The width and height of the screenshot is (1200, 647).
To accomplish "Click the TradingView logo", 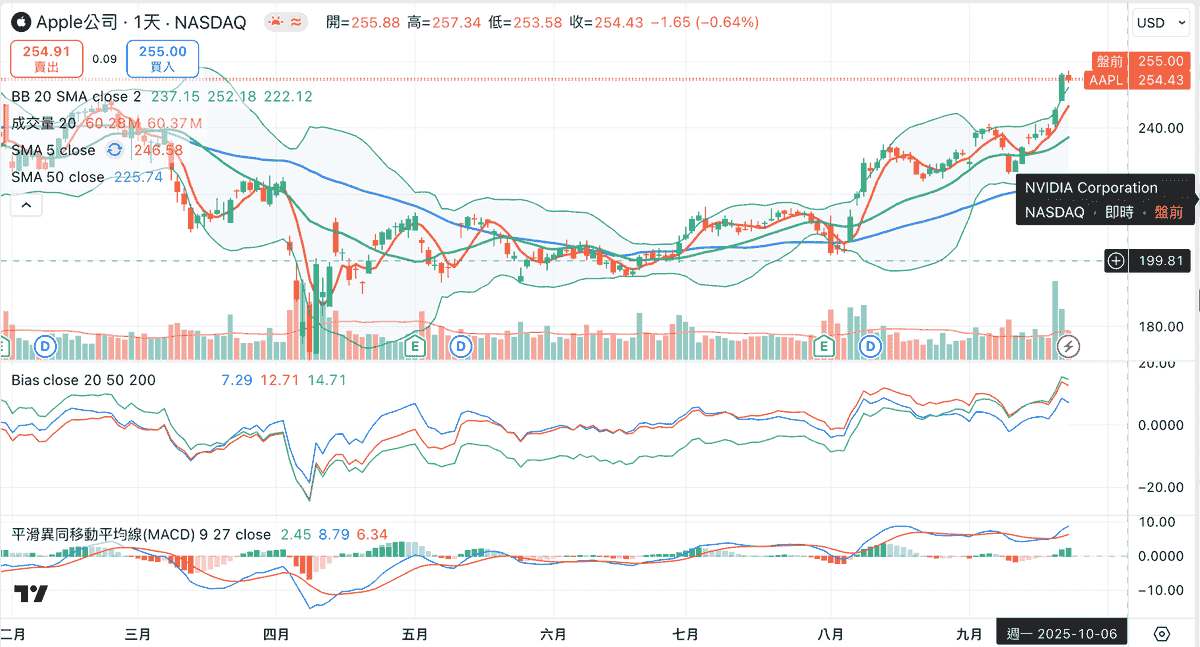I will click(31, 594).
